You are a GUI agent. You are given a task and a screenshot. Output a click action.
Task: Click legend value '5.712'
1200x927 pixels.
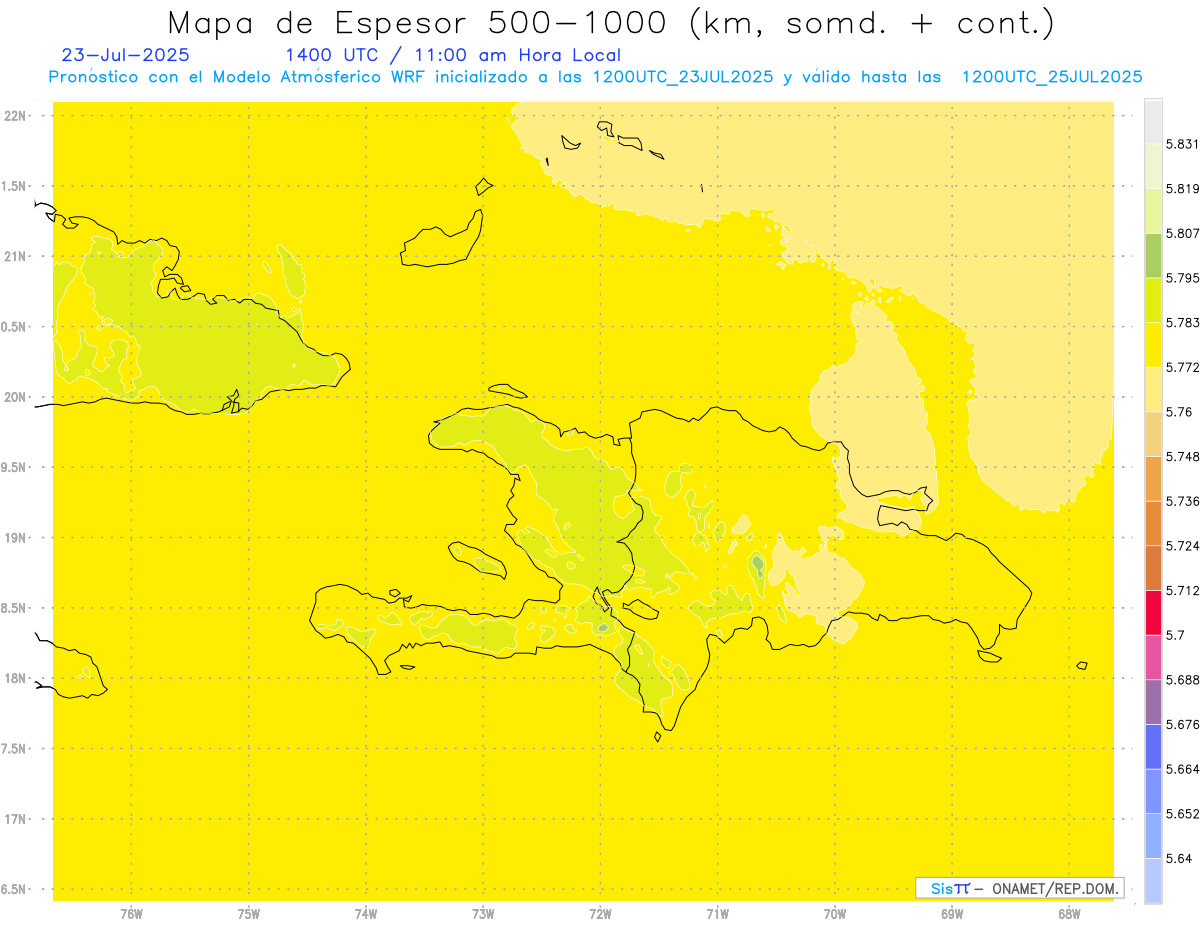pos(1183,590)
